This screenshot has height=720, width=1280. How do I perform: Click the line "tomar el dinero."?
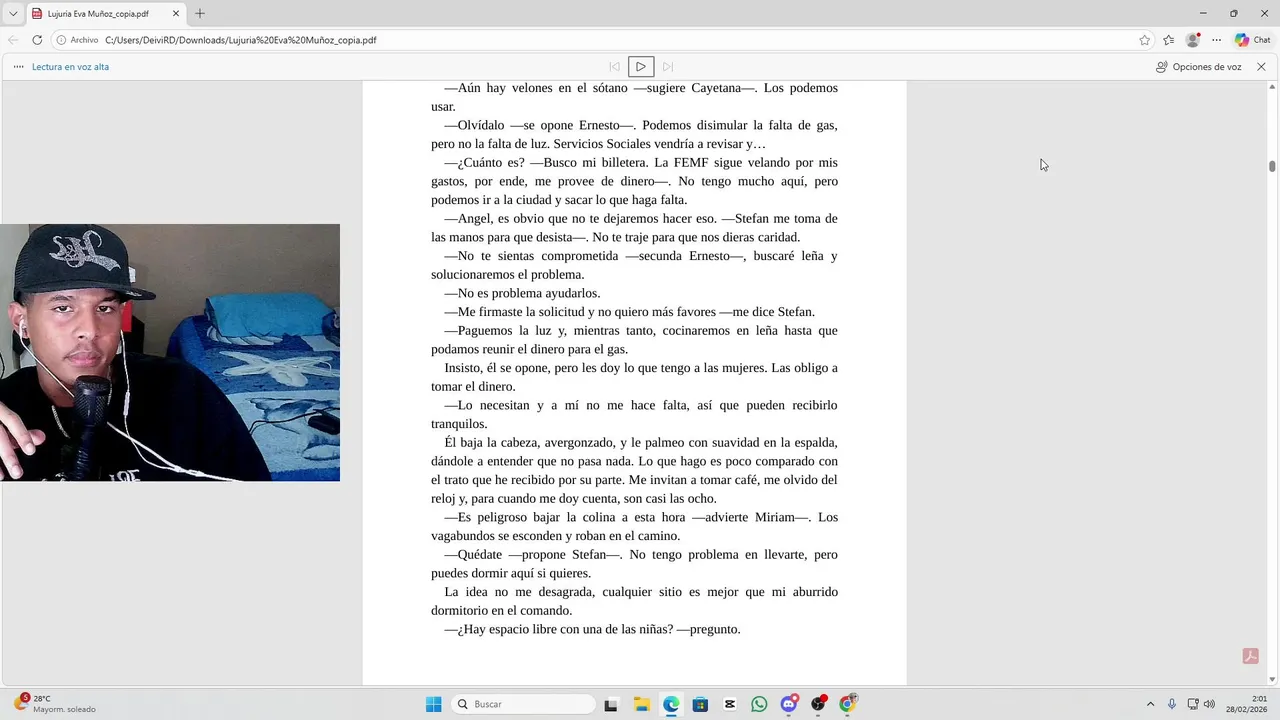[x=473, y=387]
